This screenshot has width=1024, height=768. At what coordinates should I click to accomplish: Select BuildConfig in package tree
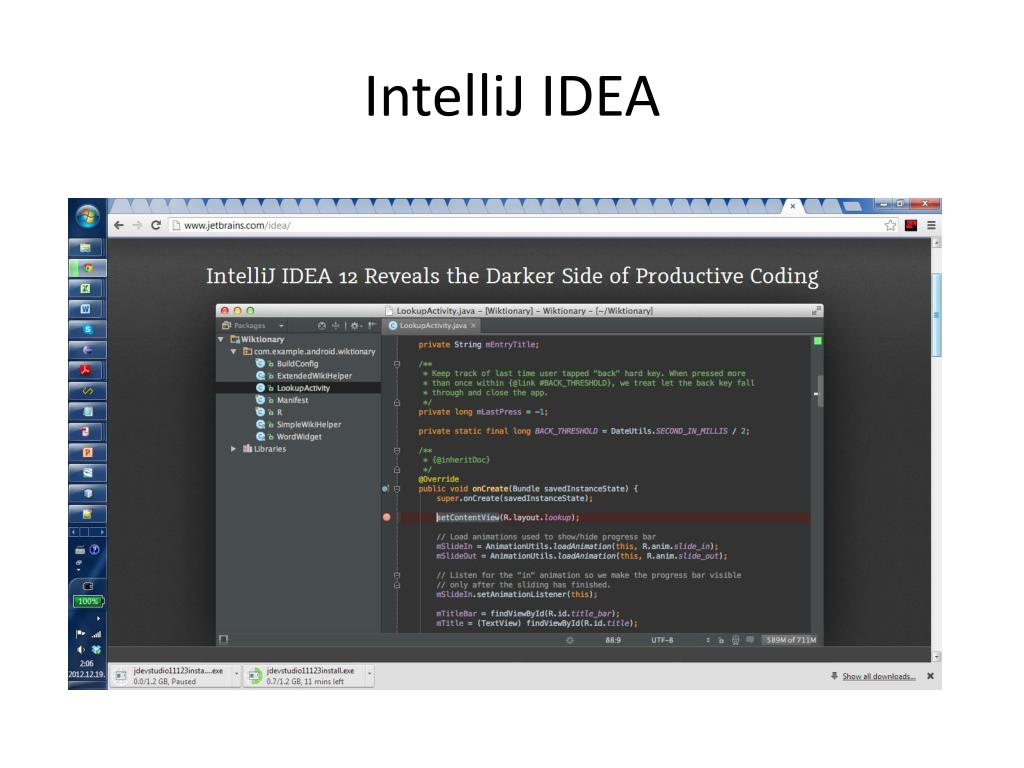(297, 364)
